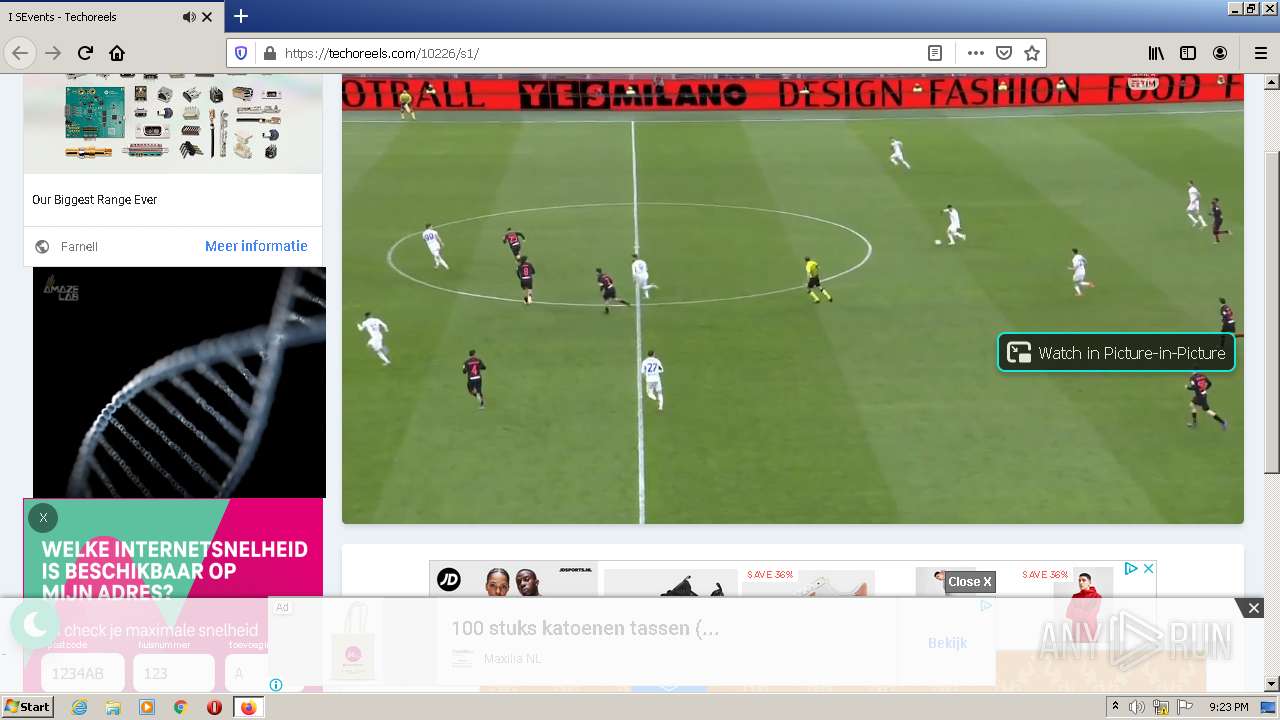Viewport: 1280px width, 720px height.
Task: Click the URL address field
Action: pos(600,53)
